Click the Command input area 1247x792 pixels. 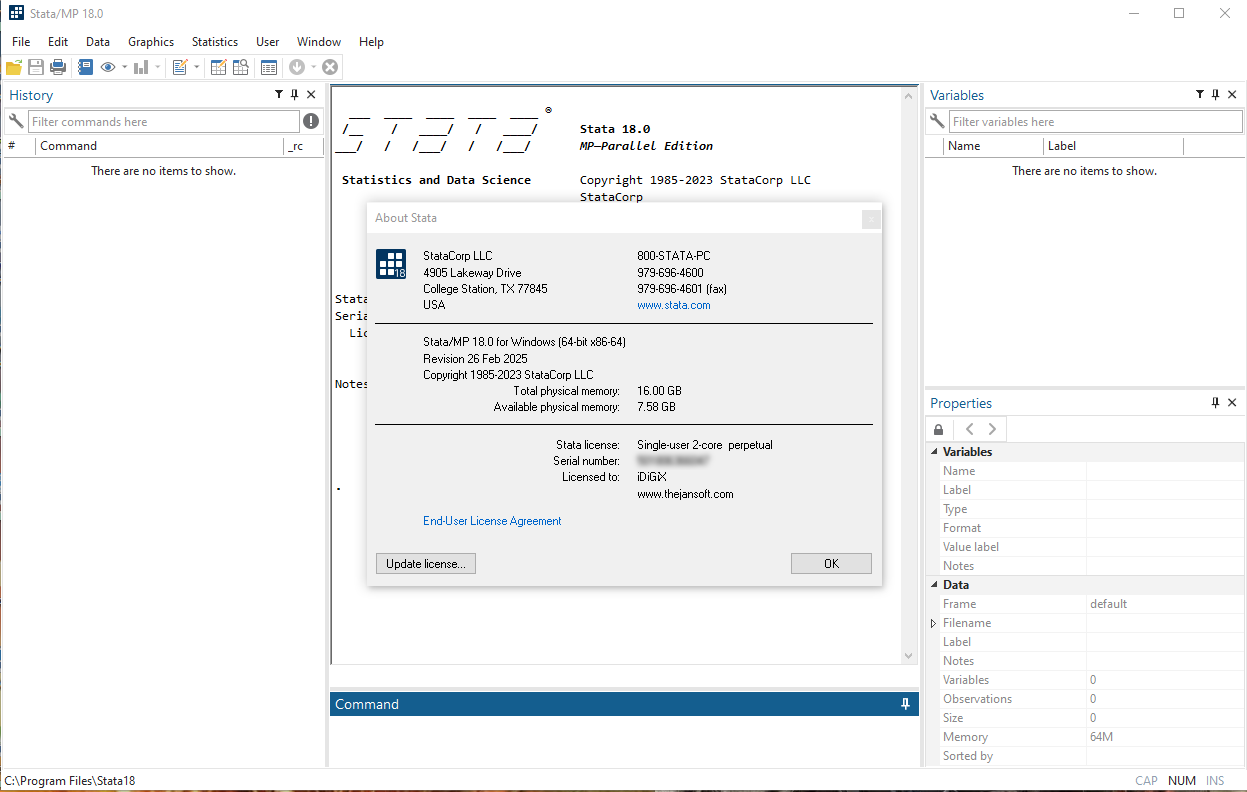pos(624,741)
